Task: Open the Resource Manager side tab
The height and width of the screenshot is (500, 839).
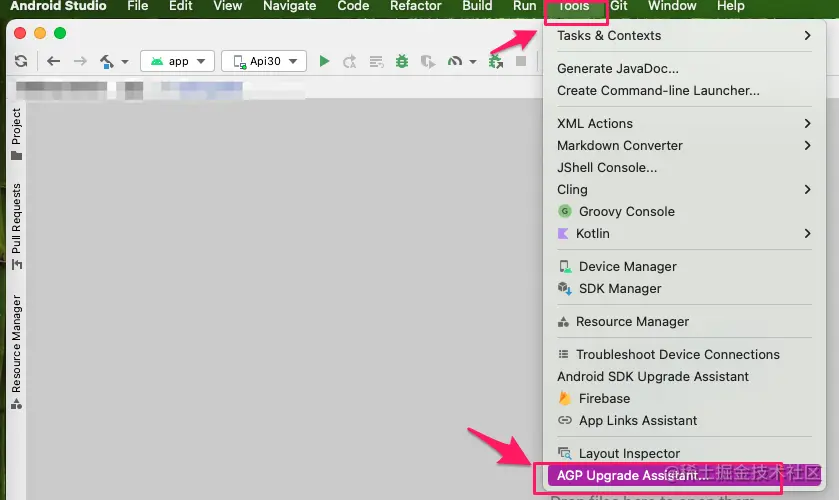Action: click(x=16, y=352)
